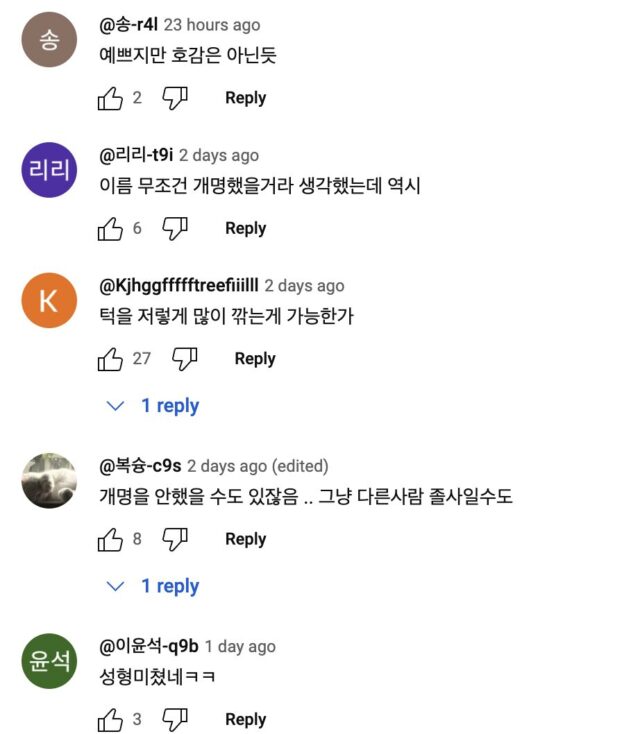Reply to @리리-t9i's comment
Screen dimensions: 640x734
click(x=245, y=229)
